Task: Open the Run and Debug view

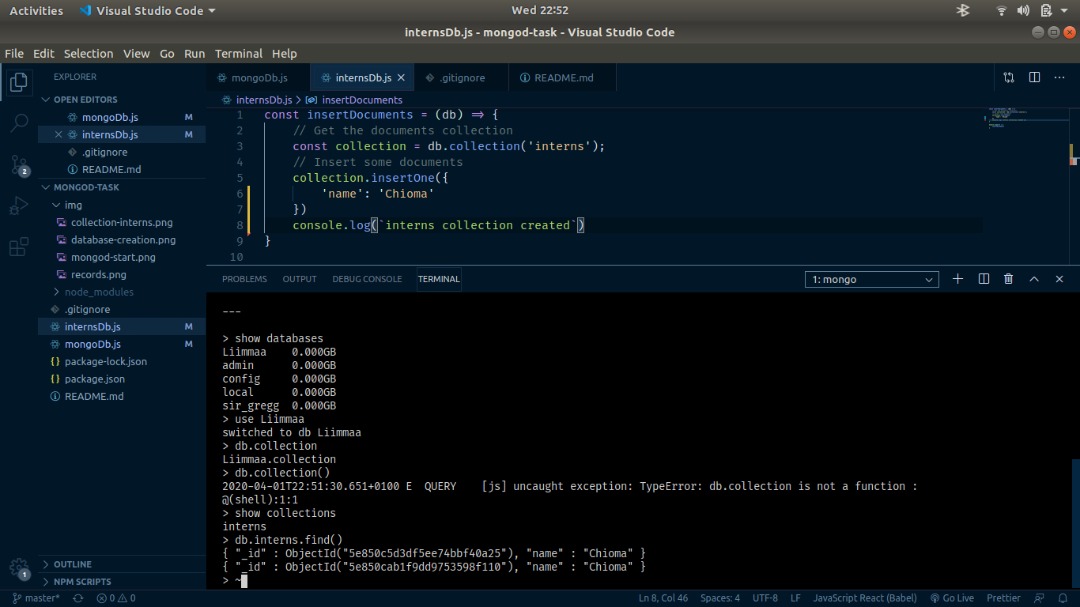Action: (x=19, y=205)
